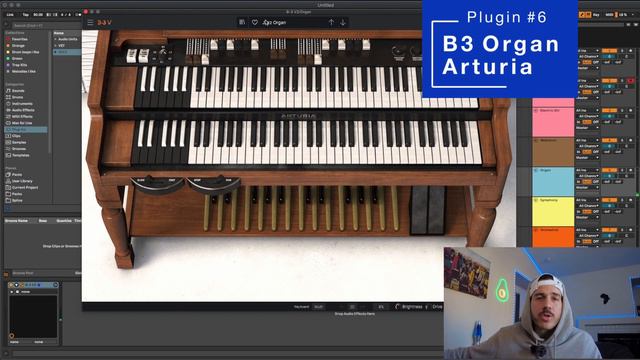Open Orange collection in the browser
This screenshot has height=360, width=640.
(x=18, y=46)
